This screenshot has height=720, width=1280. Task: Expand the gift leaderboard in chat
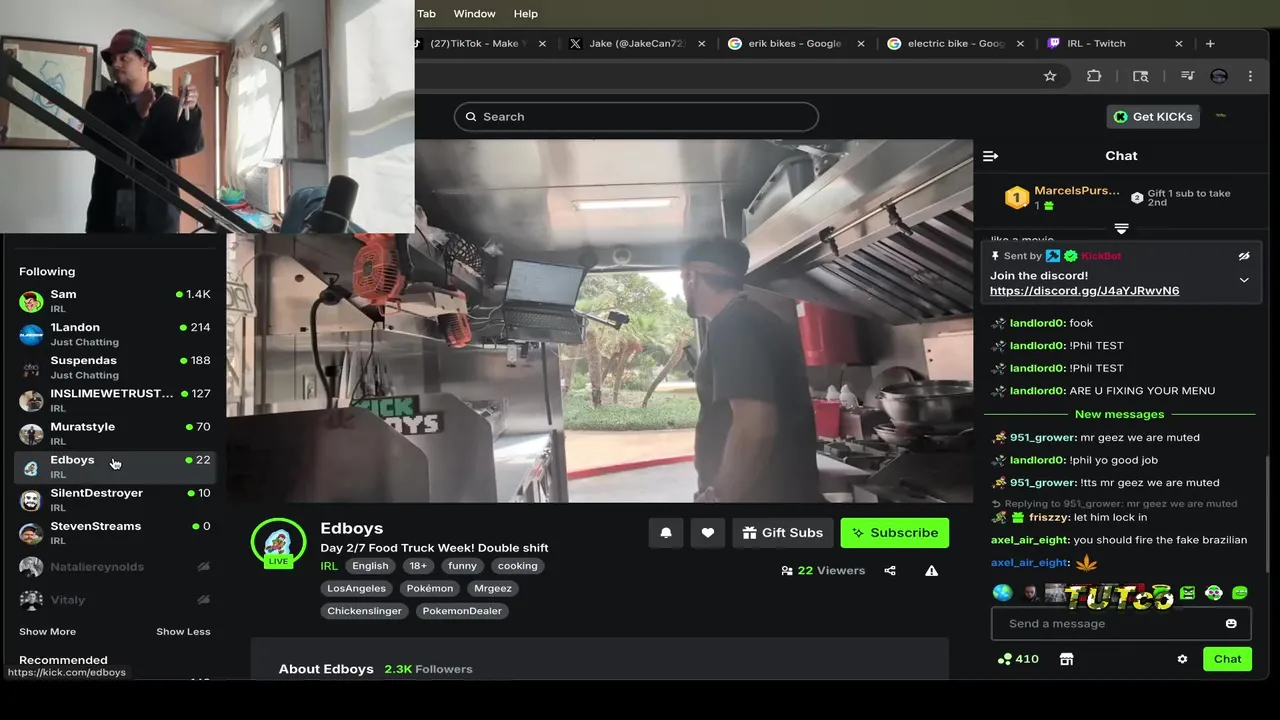(x=1121, y=229)
